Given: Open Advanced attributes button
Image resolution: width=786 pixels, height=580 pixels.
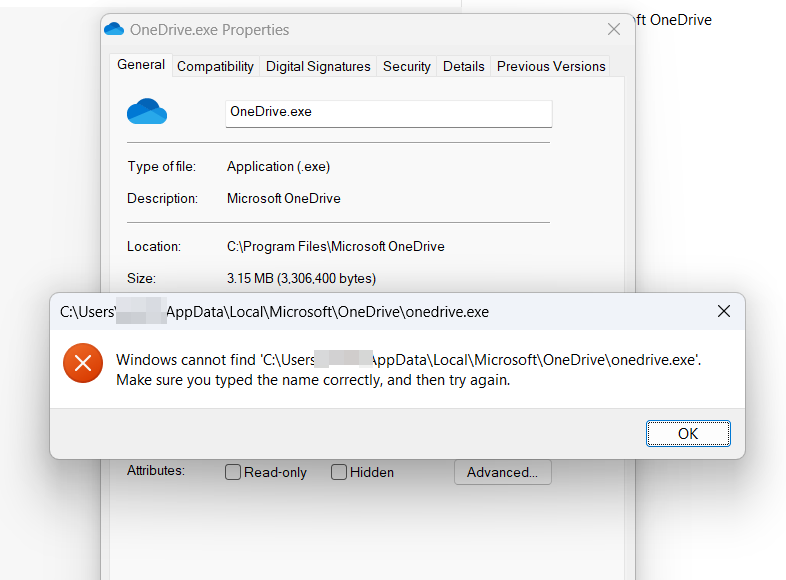Looking at the screenshot, I should click(x=503, y=472).
